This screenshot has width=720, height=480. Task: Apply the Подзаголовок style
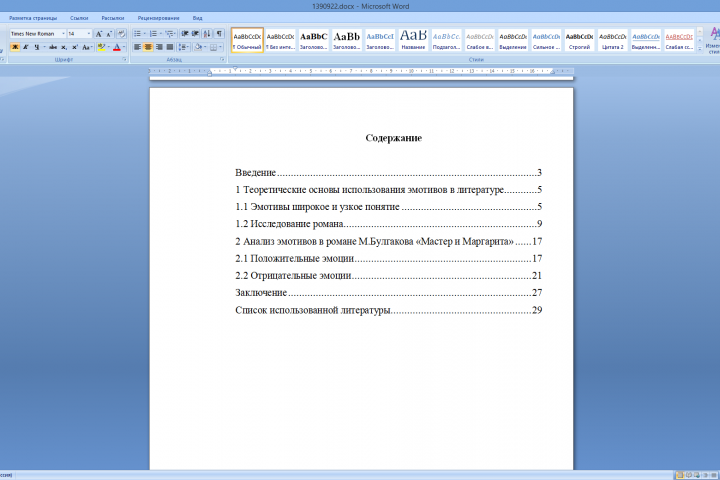coord(446,40)
